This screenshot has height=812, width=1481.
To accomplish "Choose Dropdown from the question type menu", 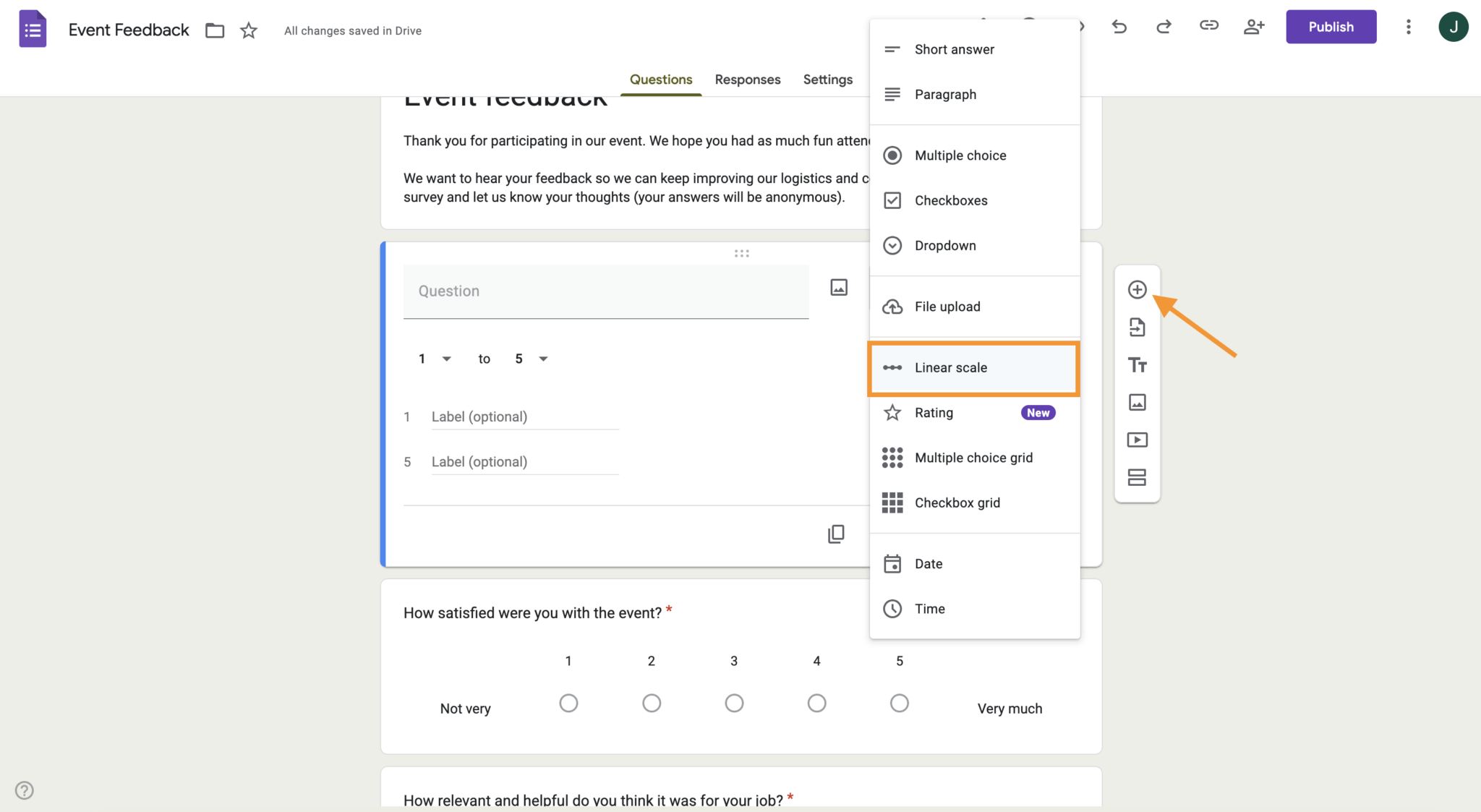I will [x=947, y=245].
